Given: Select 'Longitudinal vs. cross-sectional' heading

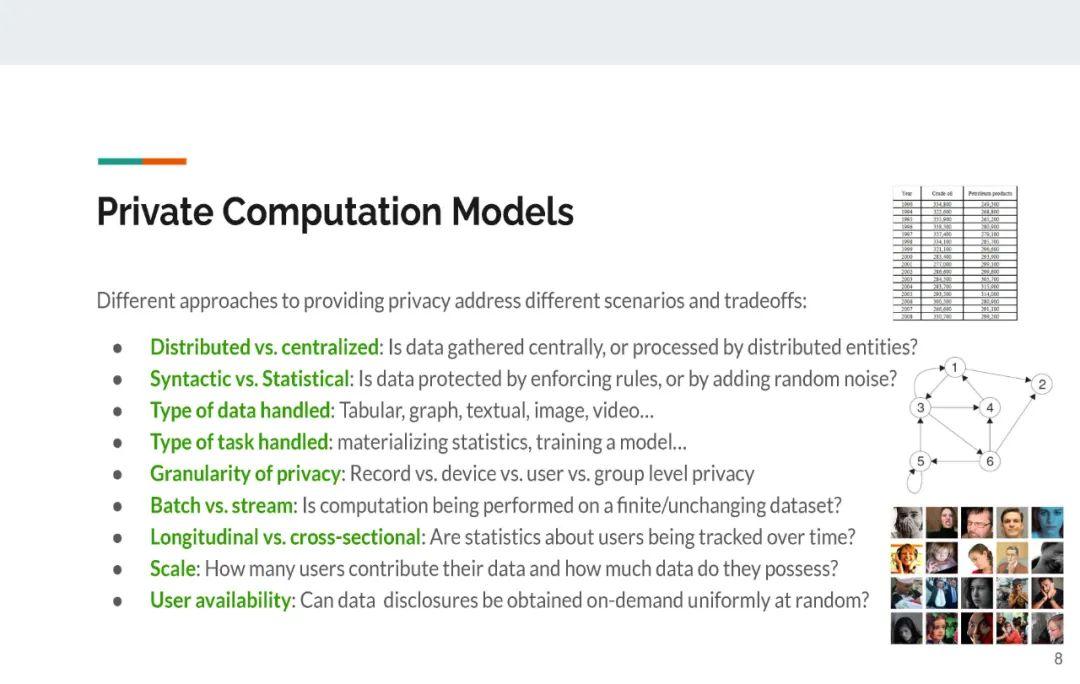Looking at the screenshot, I should [x=286, y=537].
